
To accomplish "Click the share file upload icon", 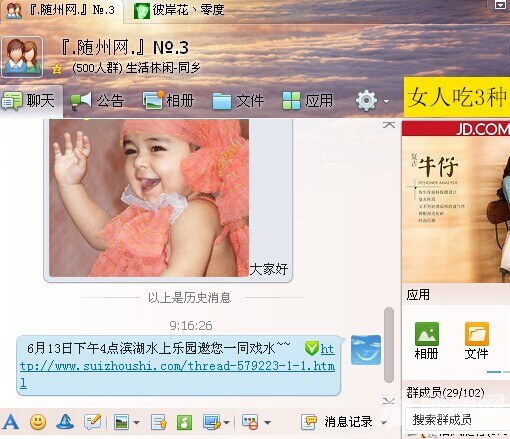I will click(x=159, y=422).
